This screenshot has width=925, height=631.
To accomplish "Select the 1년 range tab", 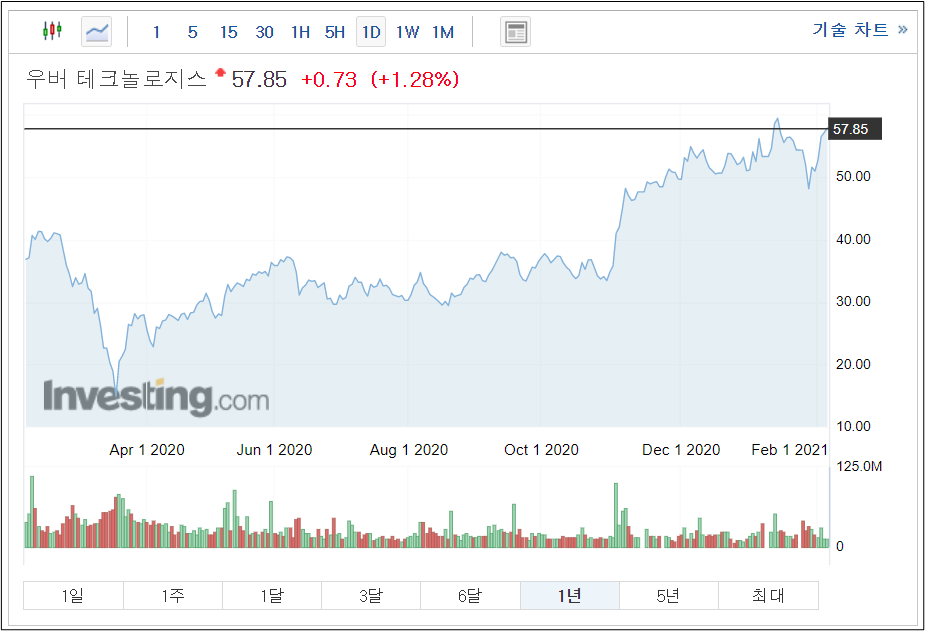I will (x=570, y=596).
